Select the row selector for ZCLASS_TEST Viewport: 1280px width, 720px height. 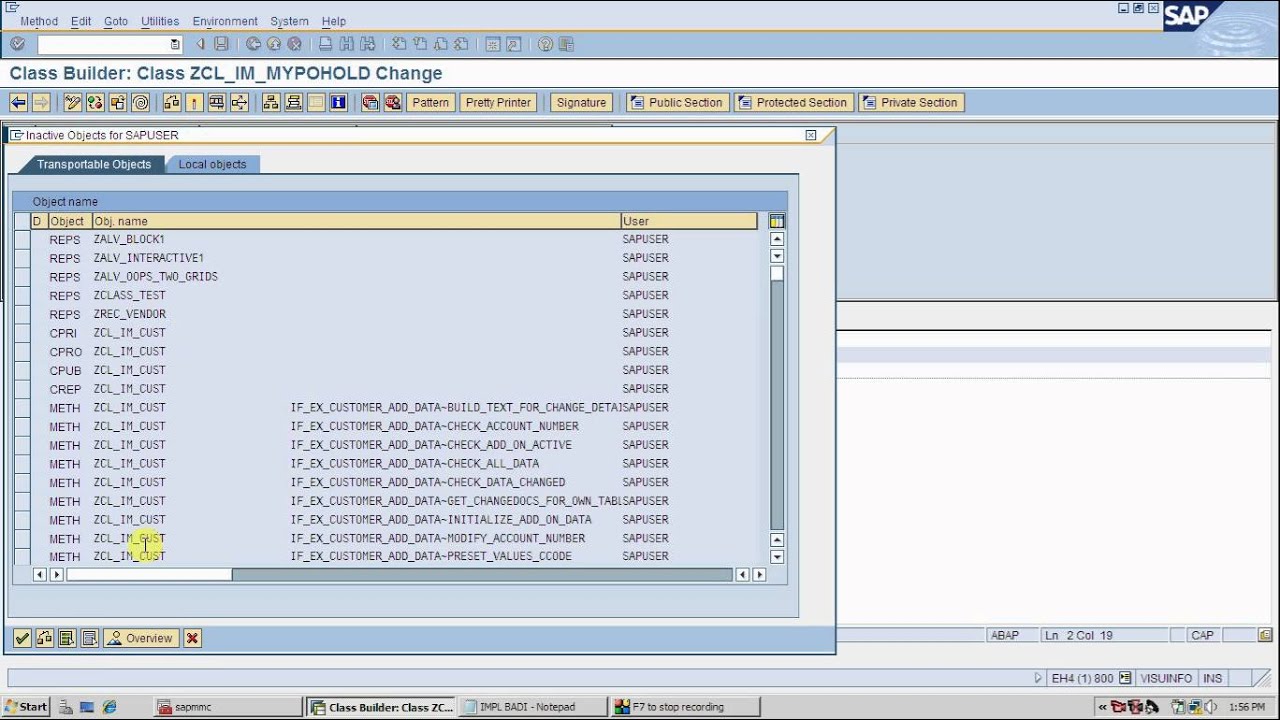(22, 296)
